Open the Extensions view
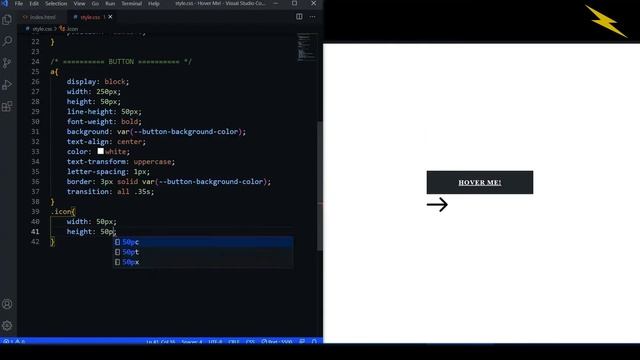 tap(7, 107)
